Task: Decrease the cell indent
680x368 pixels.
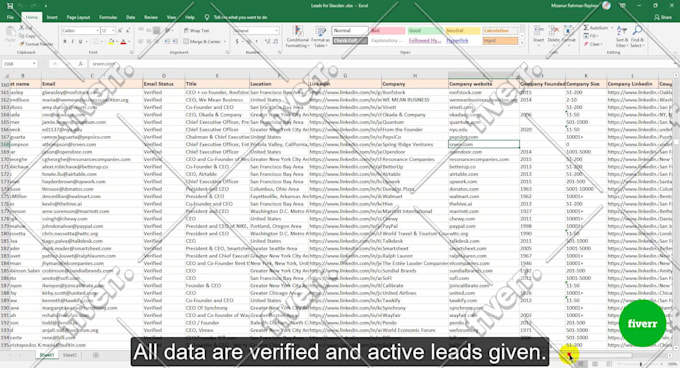Action: (x=167, y=42)
